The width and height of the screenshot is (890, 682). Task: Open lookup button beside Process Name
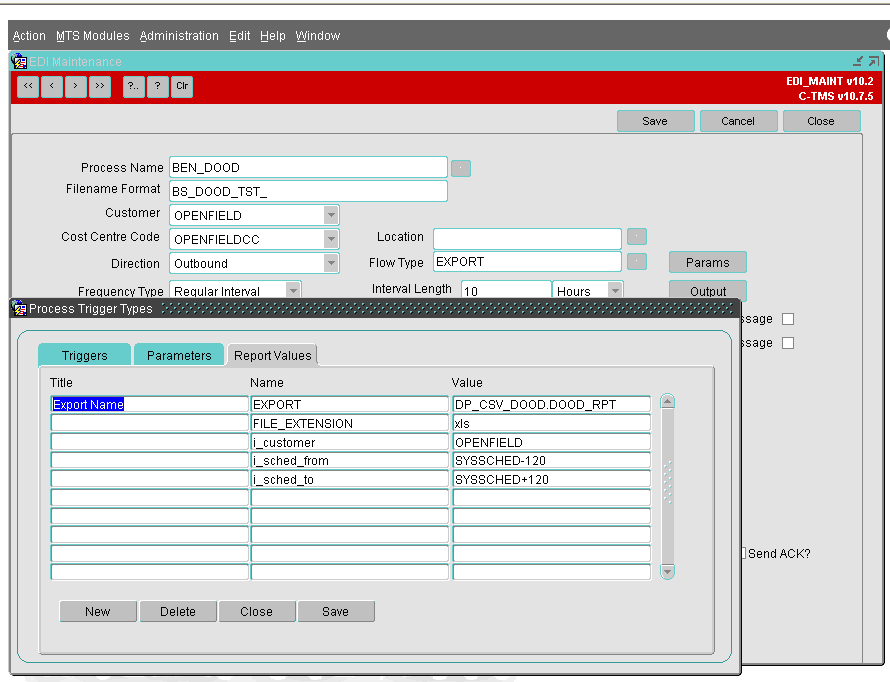[x=461, y=169]
